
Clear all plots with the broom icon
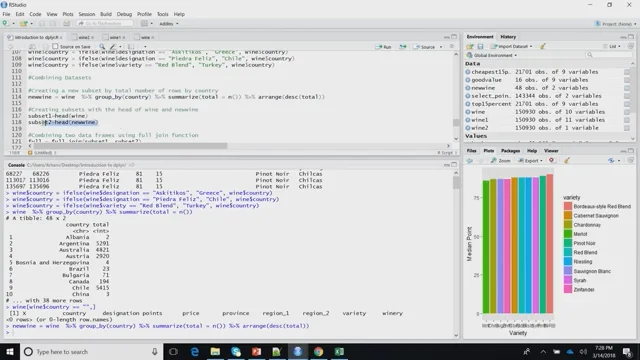click(567, 160)
